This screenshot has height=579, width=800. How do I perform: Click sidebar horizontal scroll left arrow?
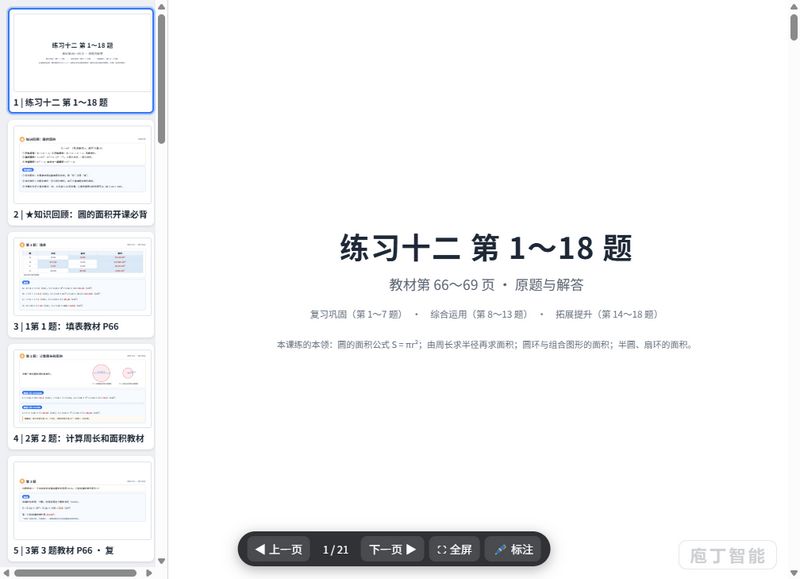pos(6,573)
